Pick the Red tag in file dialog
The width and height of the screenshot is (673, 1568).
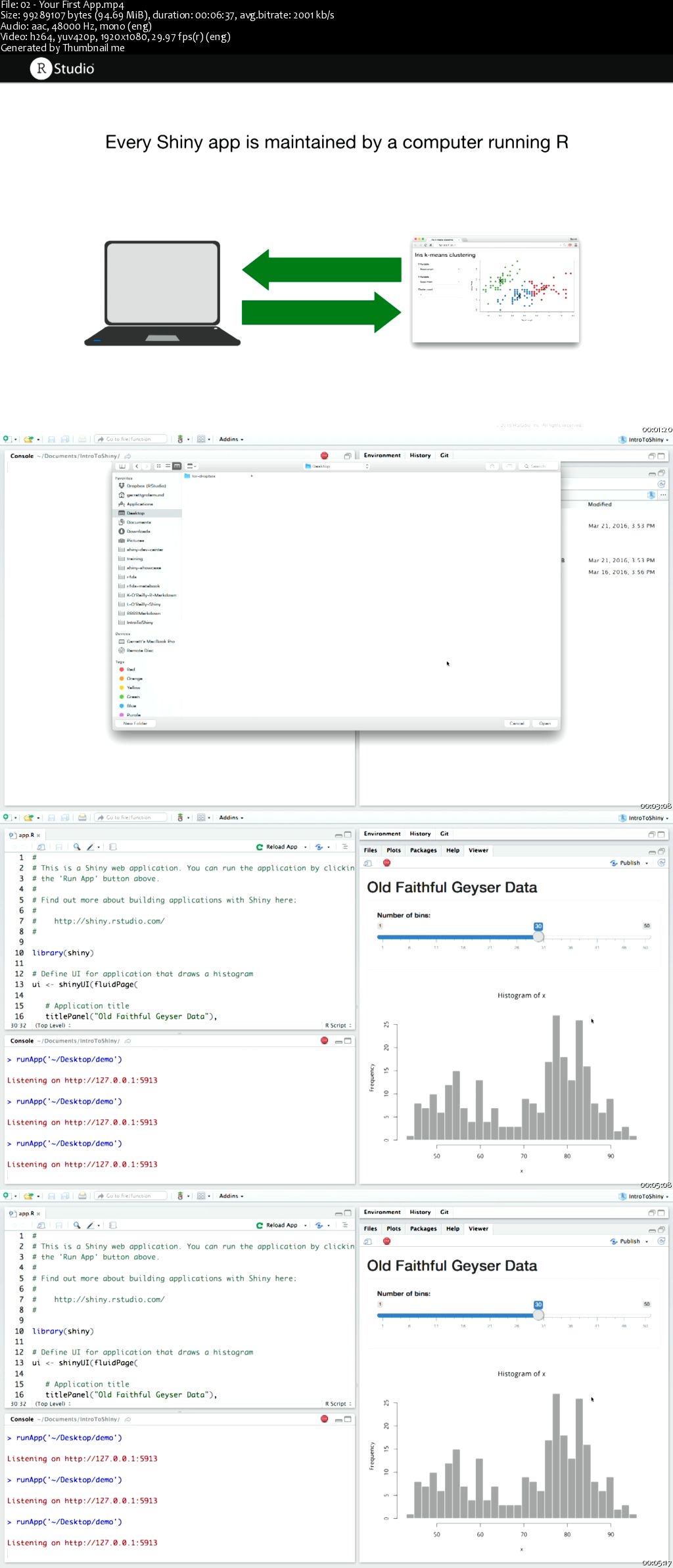point(130,669)
